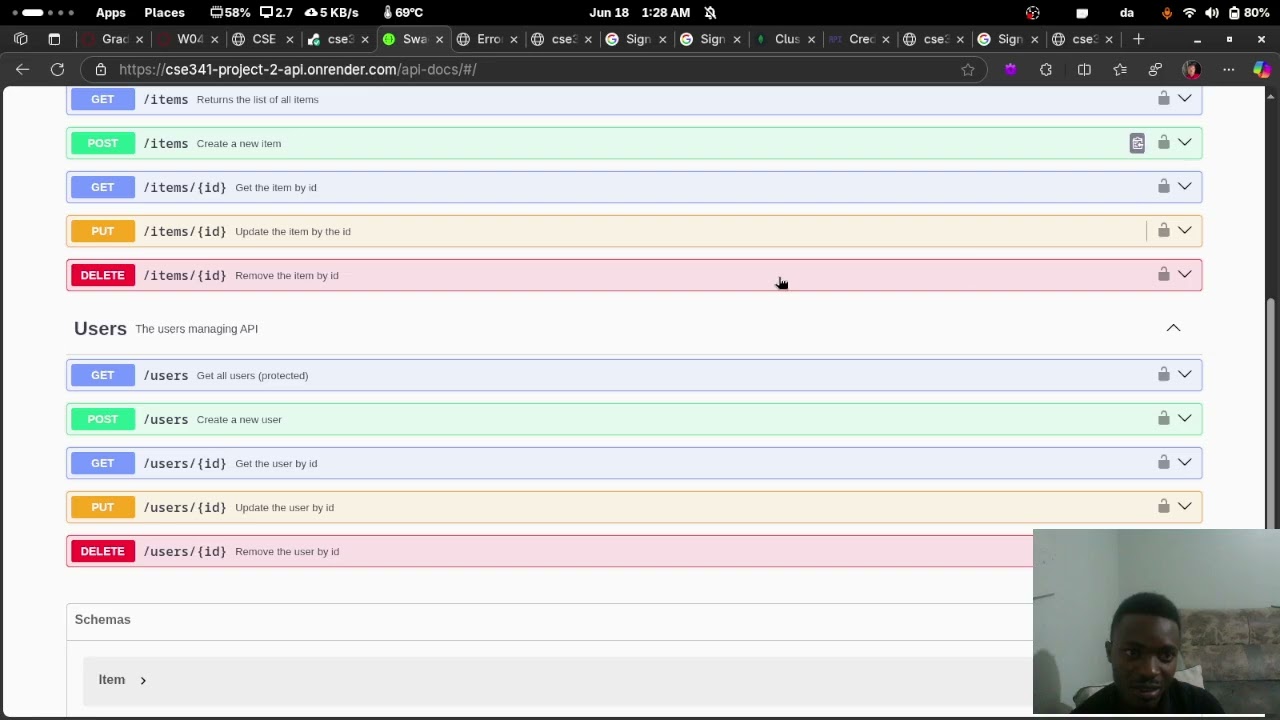Expand the PUT /items/{id} operation chevron
1280x720 pixels.
pyautogui.click(x=1184, y=230)
